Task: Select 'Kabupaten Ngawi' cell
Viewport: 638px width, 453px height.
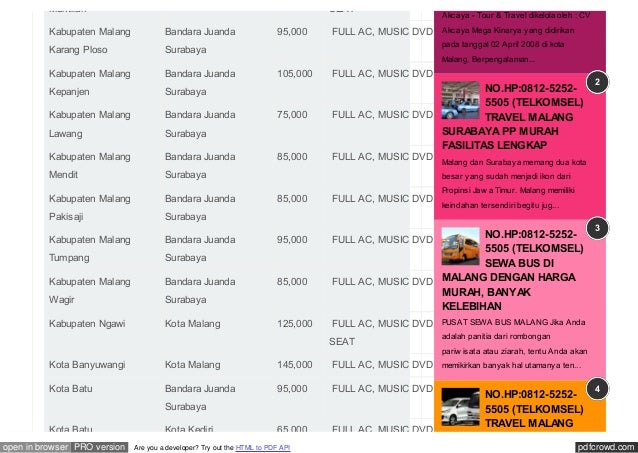Action: pos(87,324)
